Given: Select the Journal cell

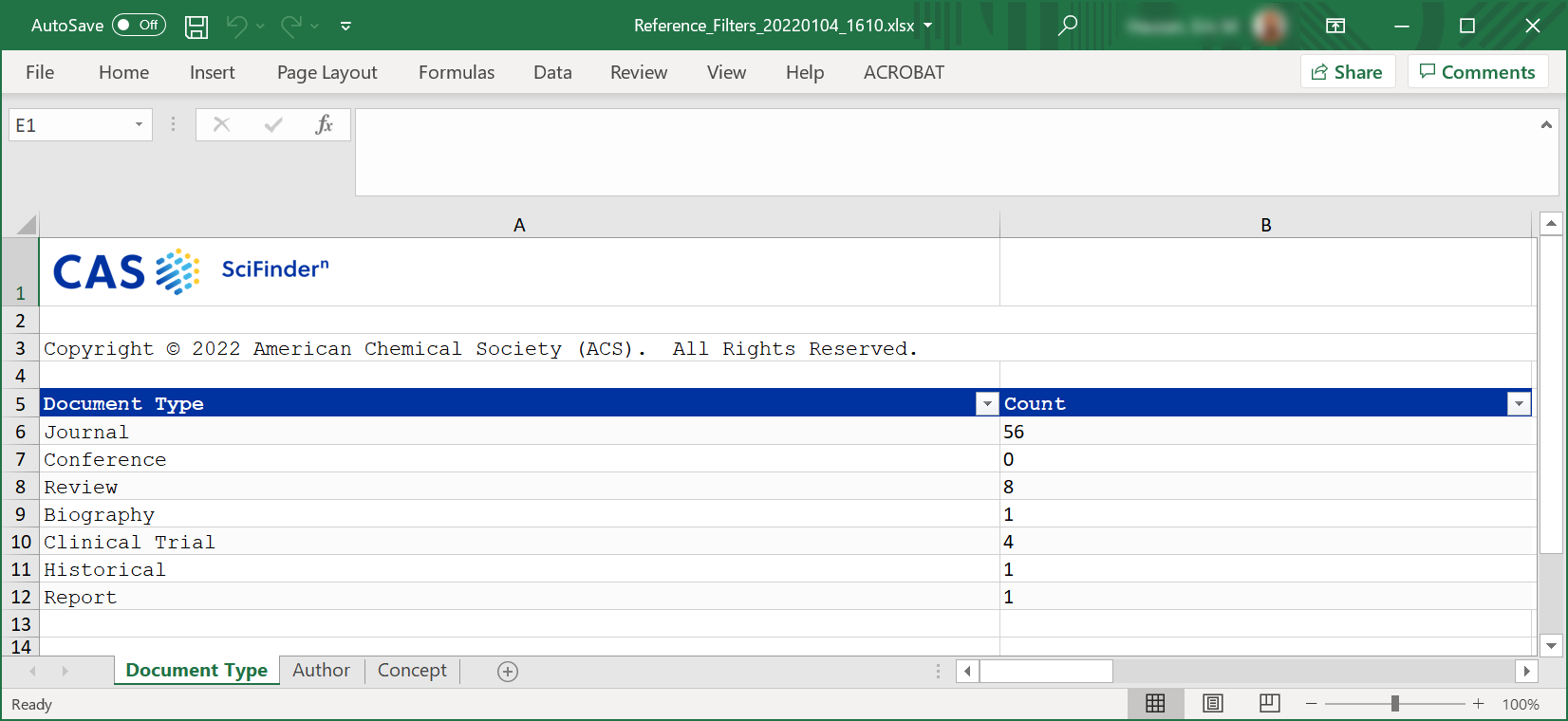Looking at the screenshot, I should pyautogui.click(x=519, y=432).
